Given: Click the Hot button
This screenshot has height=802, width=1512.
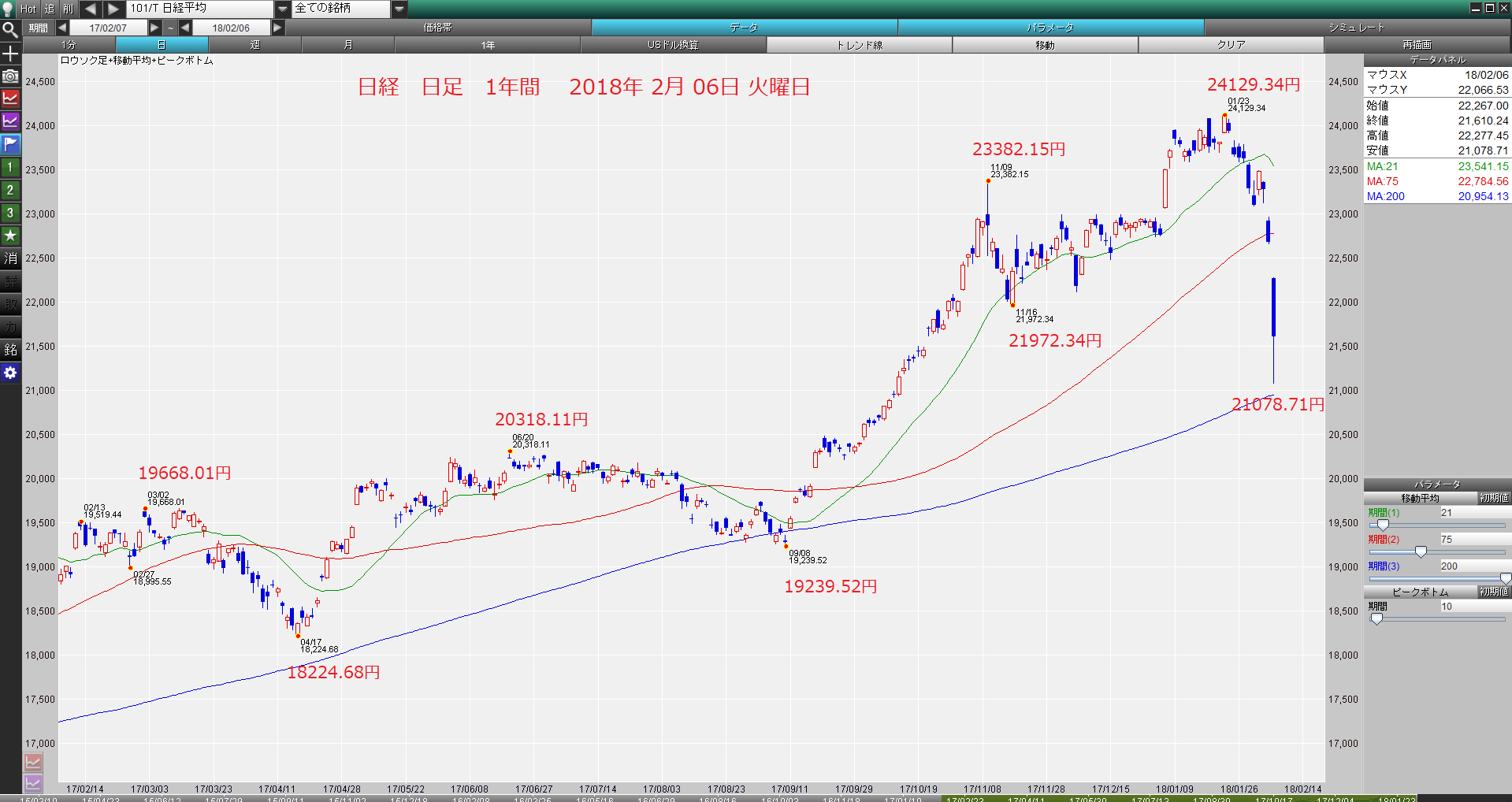Looking at the screenshot, I should tap(28, 9).
